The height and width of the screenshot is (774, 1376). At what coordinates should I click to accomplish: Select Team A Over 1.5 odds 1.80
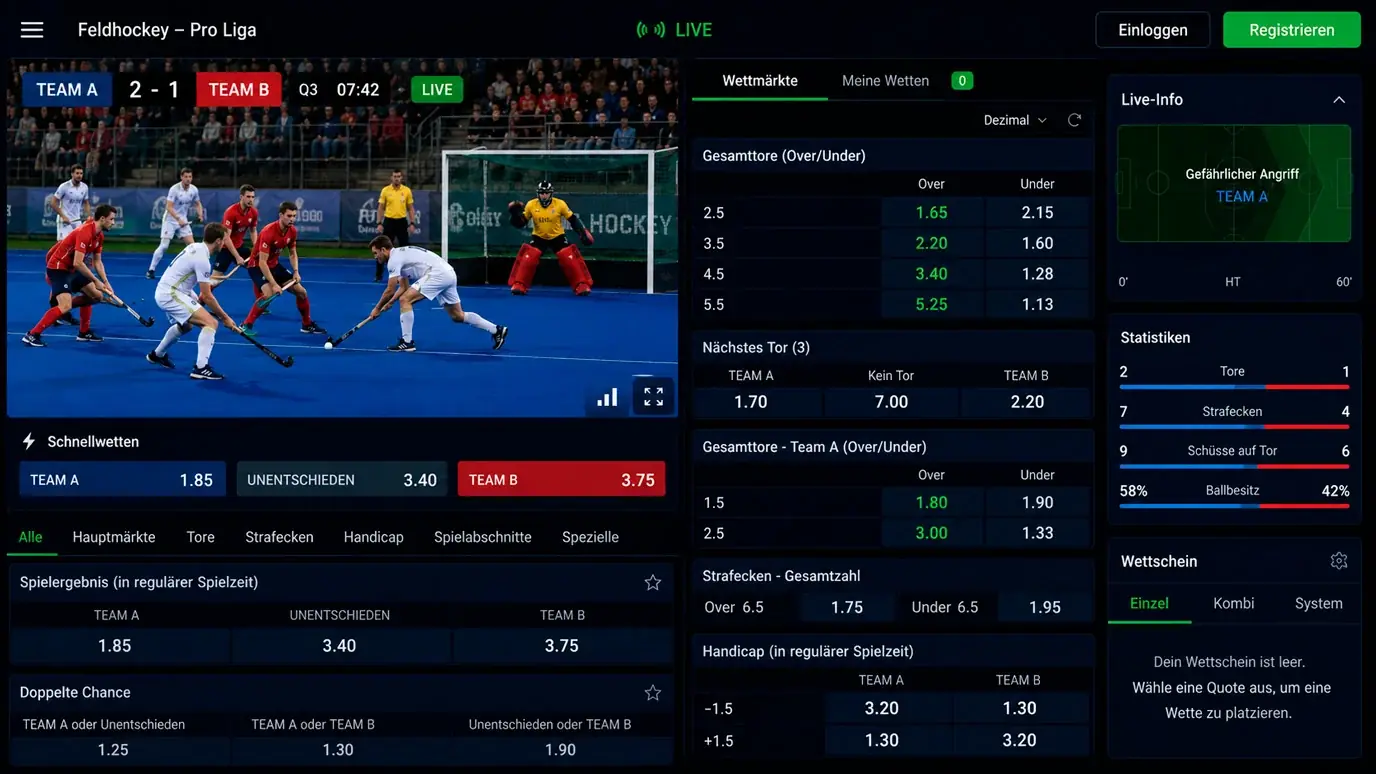pos(932,503)
